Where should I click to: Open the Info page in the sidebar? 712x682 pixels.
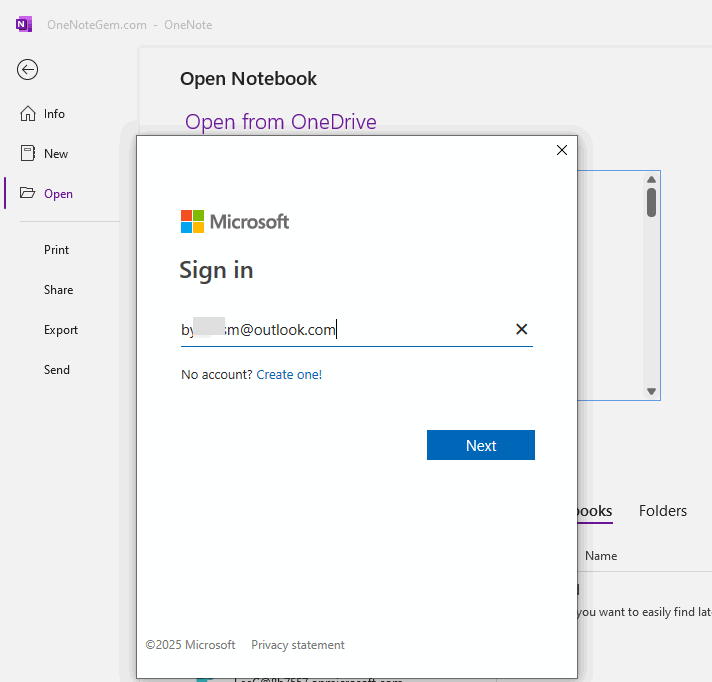click(54, 114)
